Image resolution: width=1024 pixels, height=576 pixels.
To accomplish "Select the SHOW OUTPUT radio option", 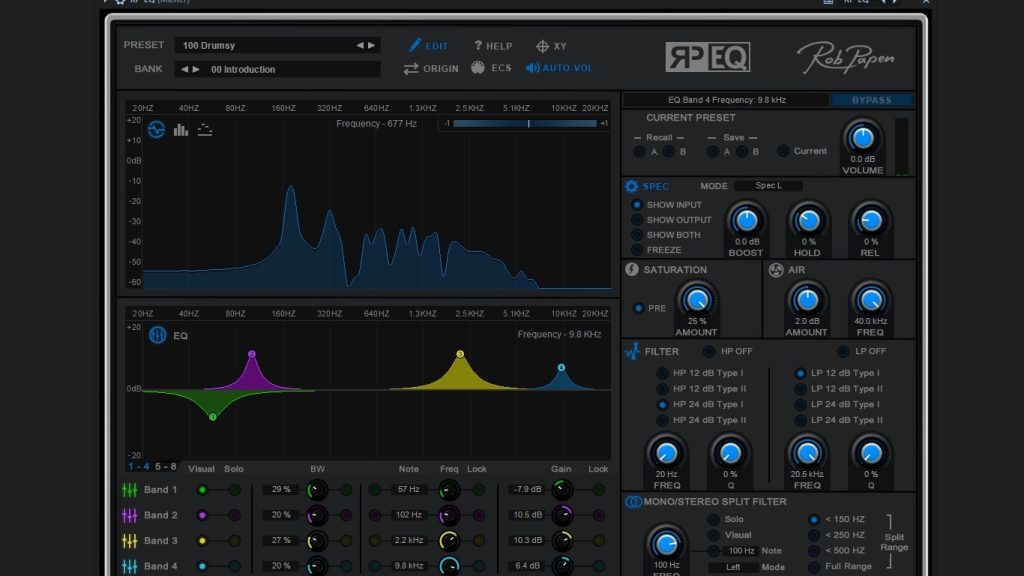I will click(636, 220).
